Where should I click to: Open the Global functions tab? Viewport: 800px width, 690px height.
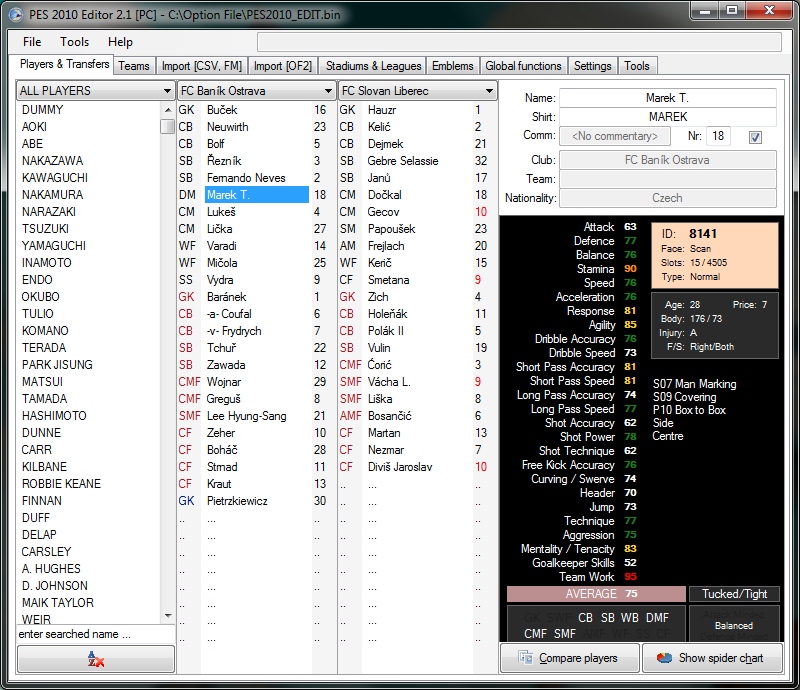[x=523, y=66]
